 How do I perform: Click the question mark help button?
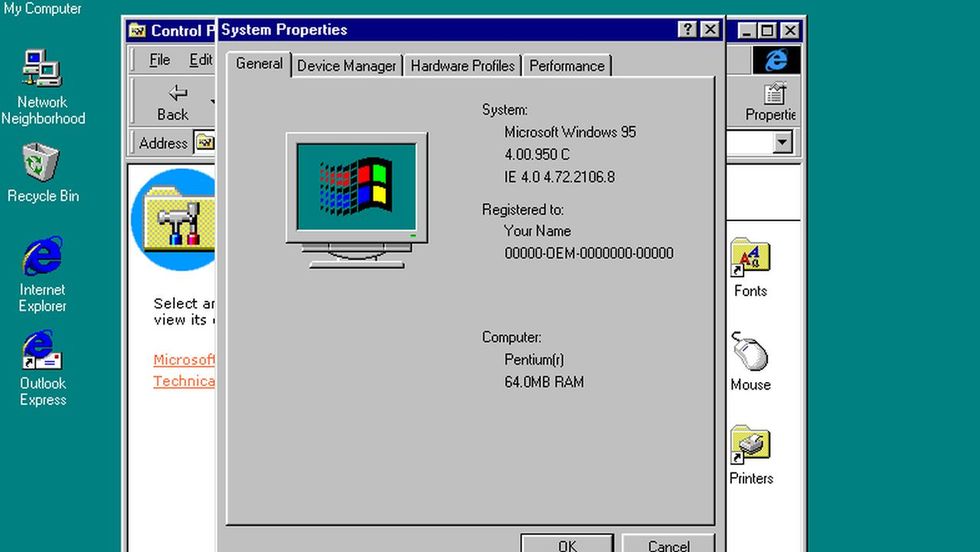pos(687,30)
